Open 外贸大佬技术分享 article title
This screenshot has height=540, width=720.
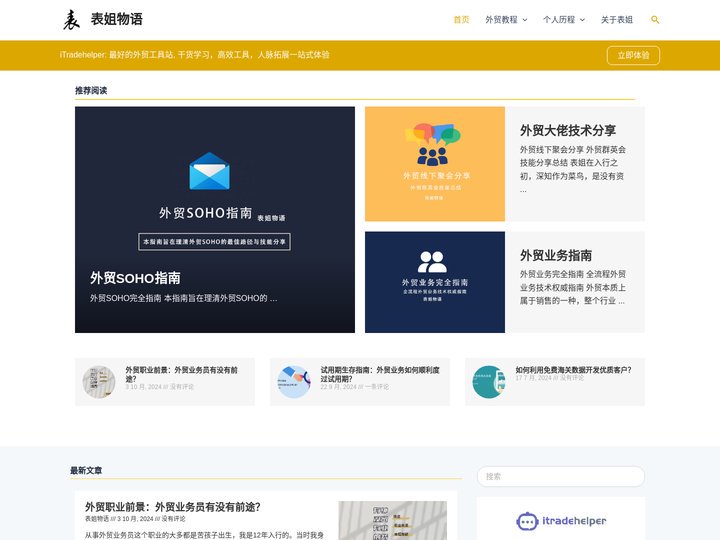[568, 130]
